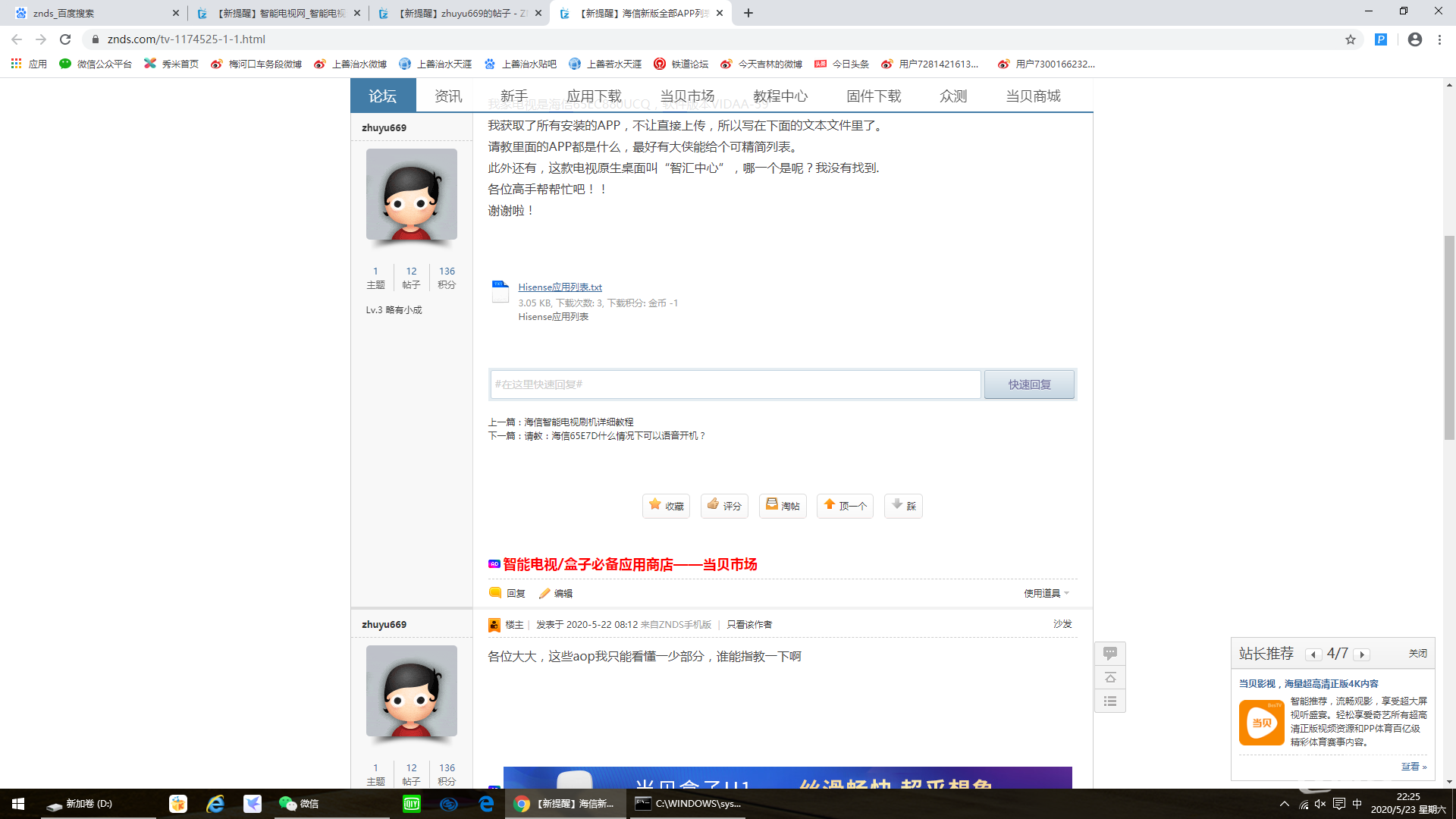Open the first zhuyu669 avatar image
The width and height of the screenshot is (1456, 819).
[x=412, y=194]
